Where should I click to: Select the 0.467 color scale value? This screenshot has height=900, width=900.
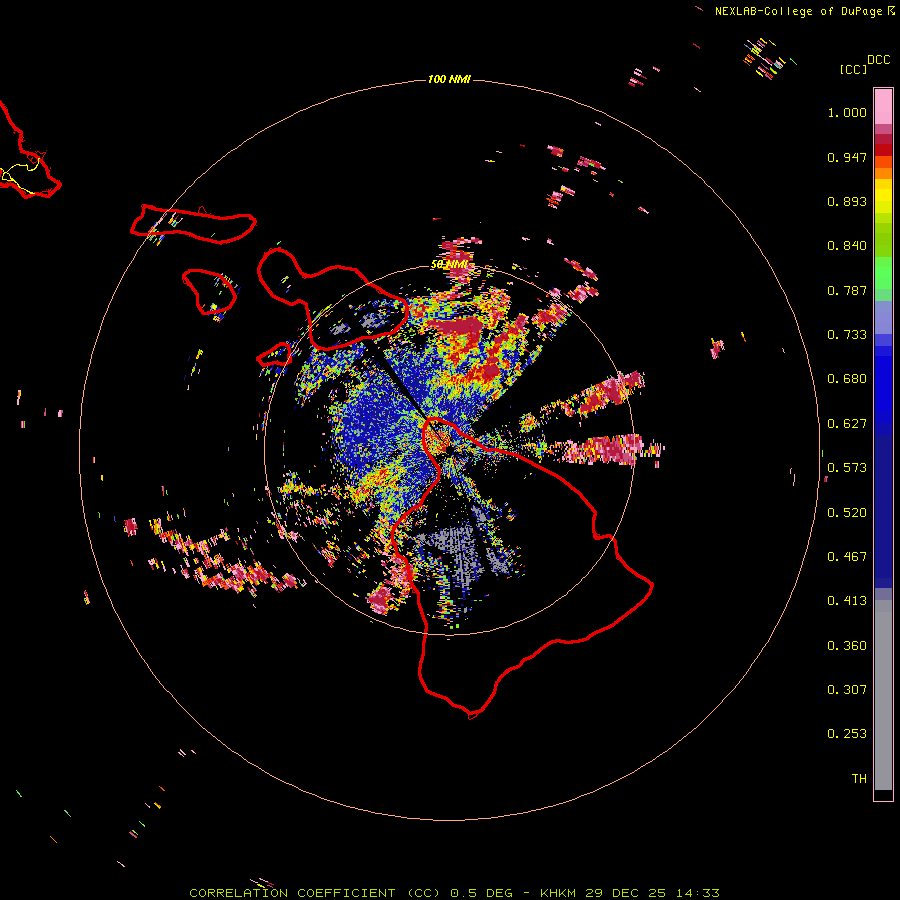847,557
